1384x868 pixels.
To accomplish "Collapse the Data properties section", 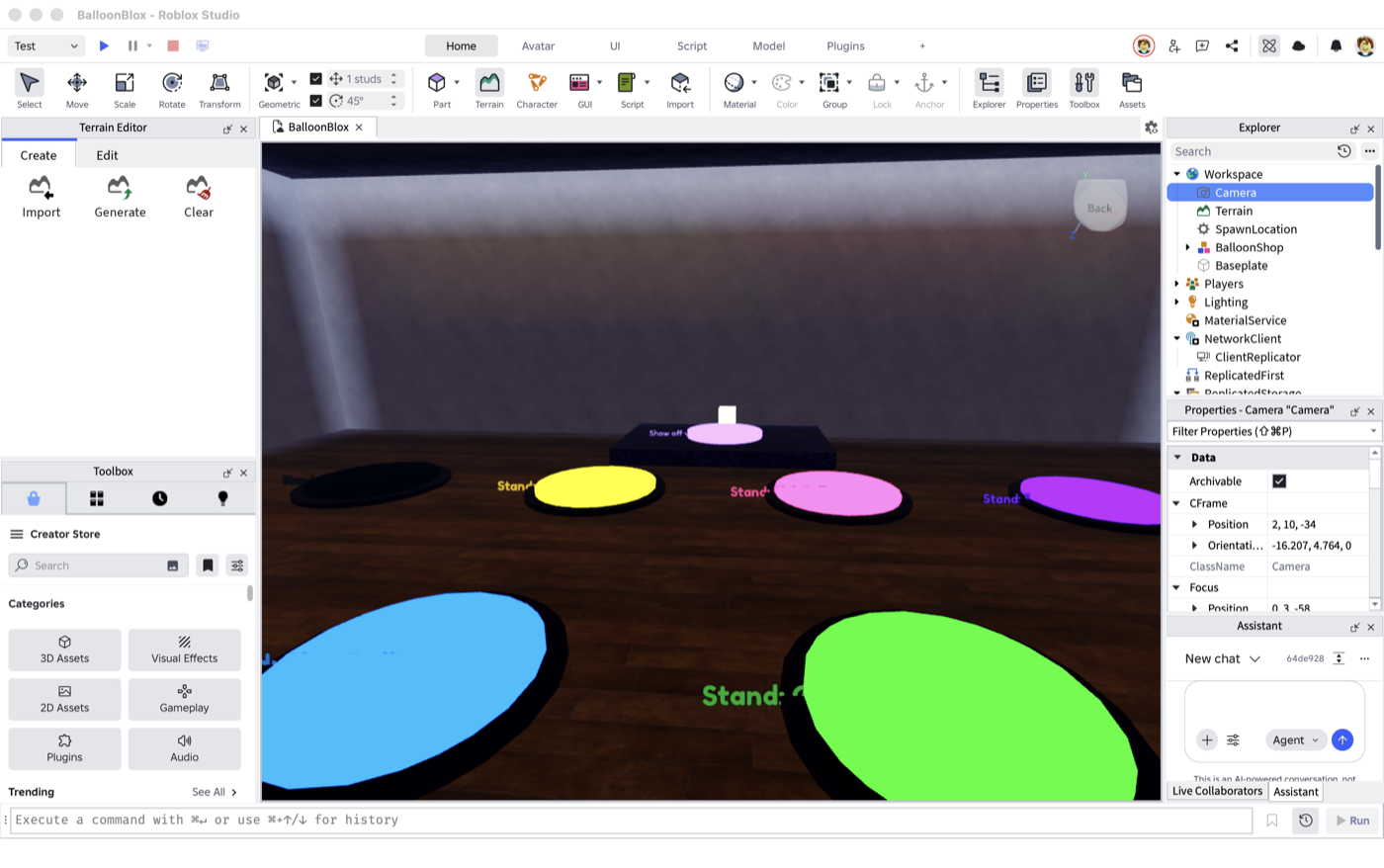I will click(x=1177, y=458).
